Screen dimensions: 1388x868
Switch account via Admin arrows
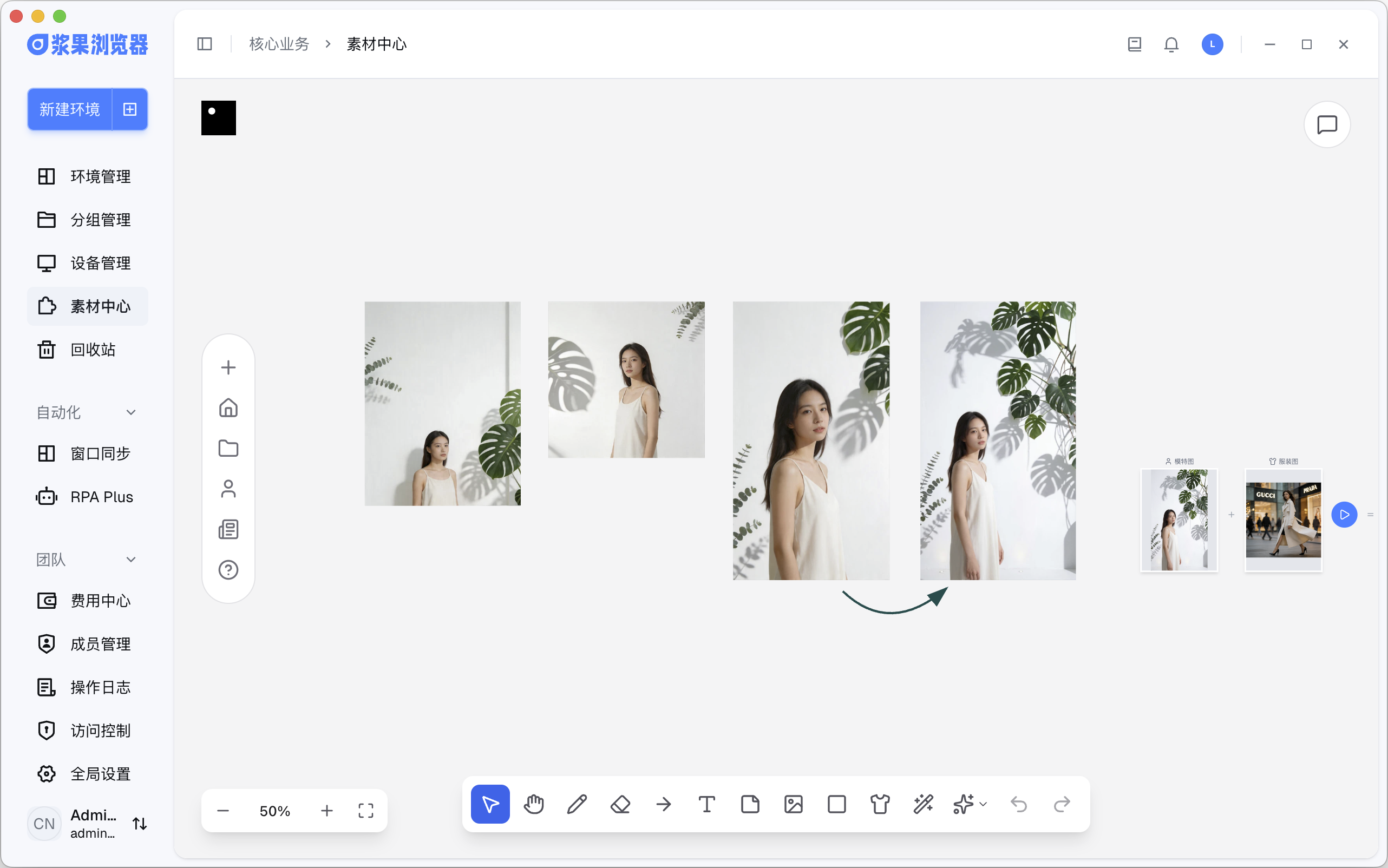pyautogui.click(x=140, y=824)
